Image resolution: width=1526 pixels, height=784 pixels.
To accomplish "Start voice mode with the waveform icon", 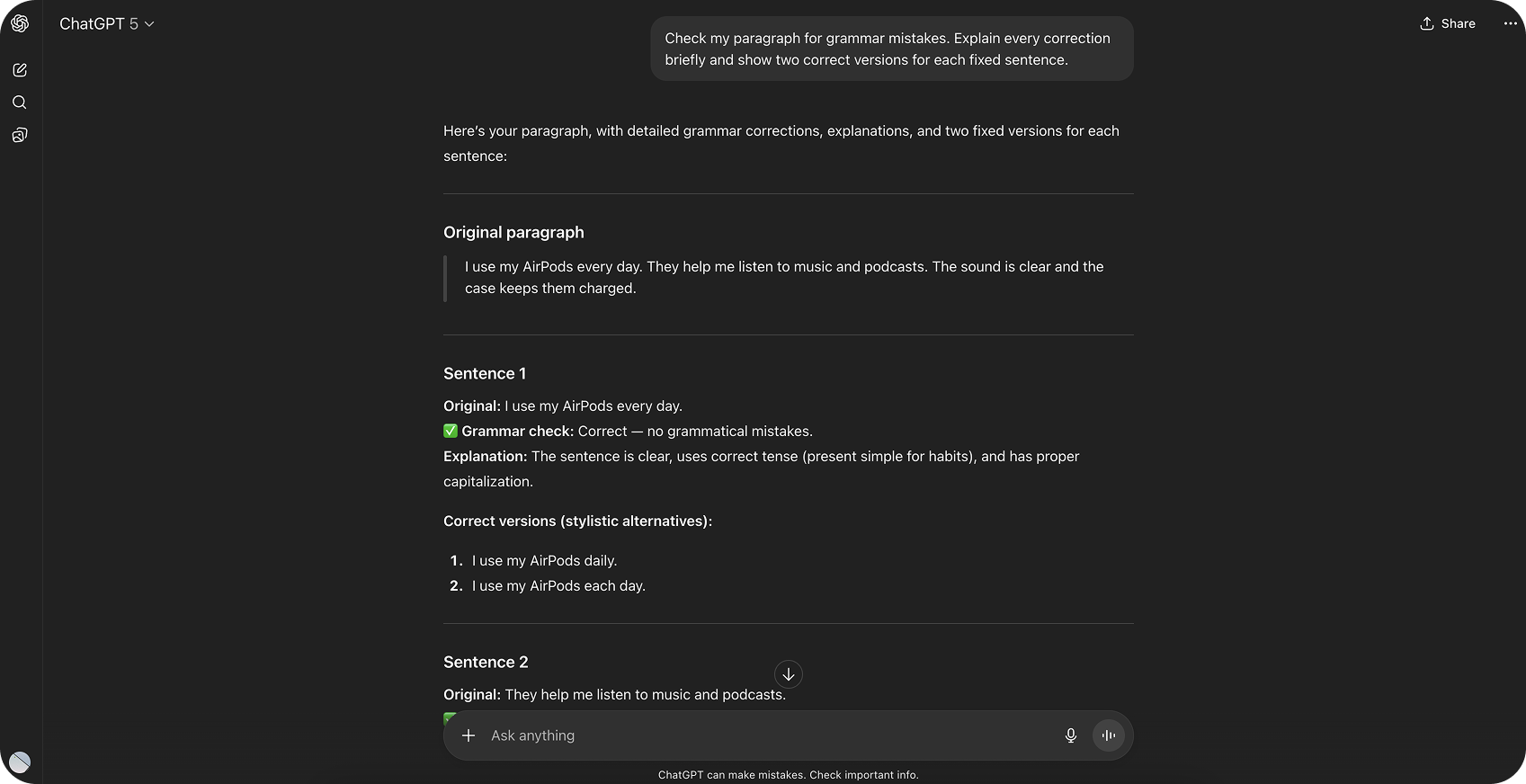I will 1108,735.
